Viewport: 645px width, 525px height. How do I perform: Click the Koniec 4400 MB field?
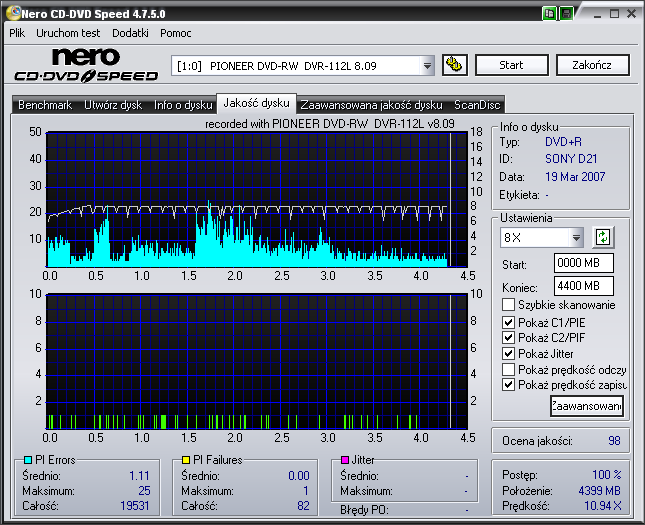pyautogui.click(x=584, y=286)
